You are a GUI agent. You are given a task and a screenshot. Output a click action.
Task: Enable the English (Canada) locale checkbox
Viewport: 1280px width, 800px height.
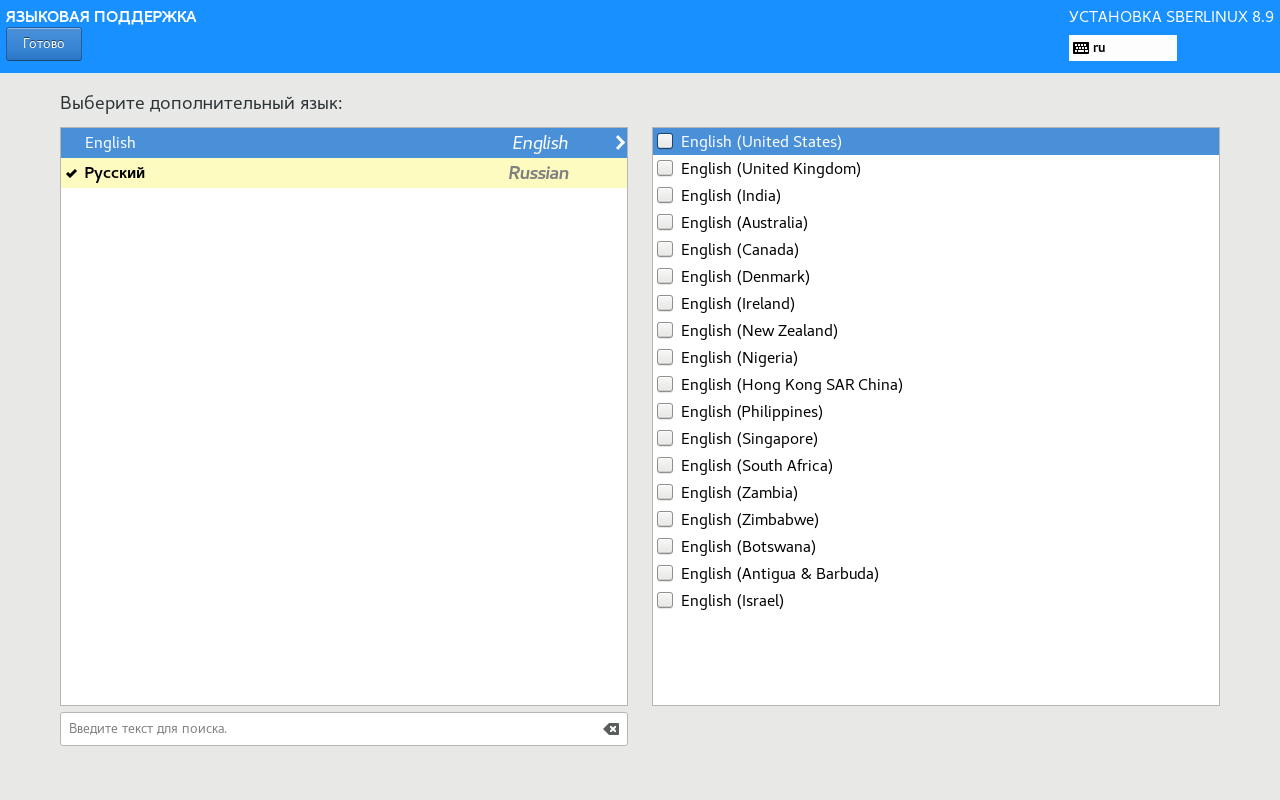[x=665, y=250]
